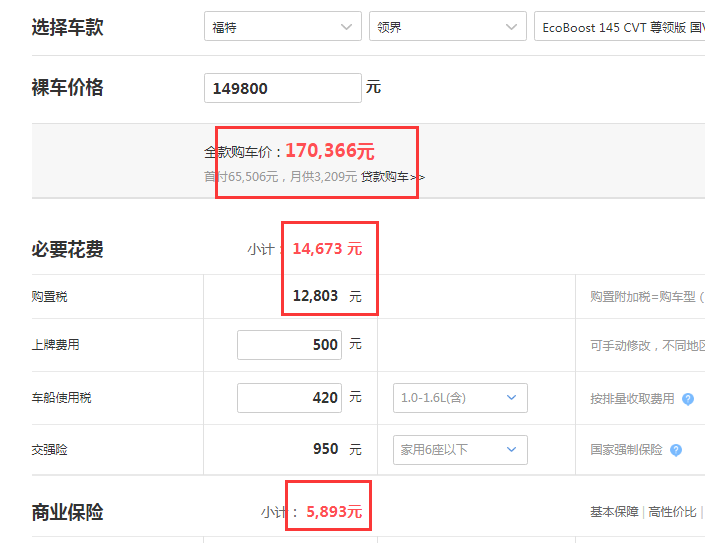Click the 950 交强险 value
This screenshot has width=705, height=543.
point(326,449)
